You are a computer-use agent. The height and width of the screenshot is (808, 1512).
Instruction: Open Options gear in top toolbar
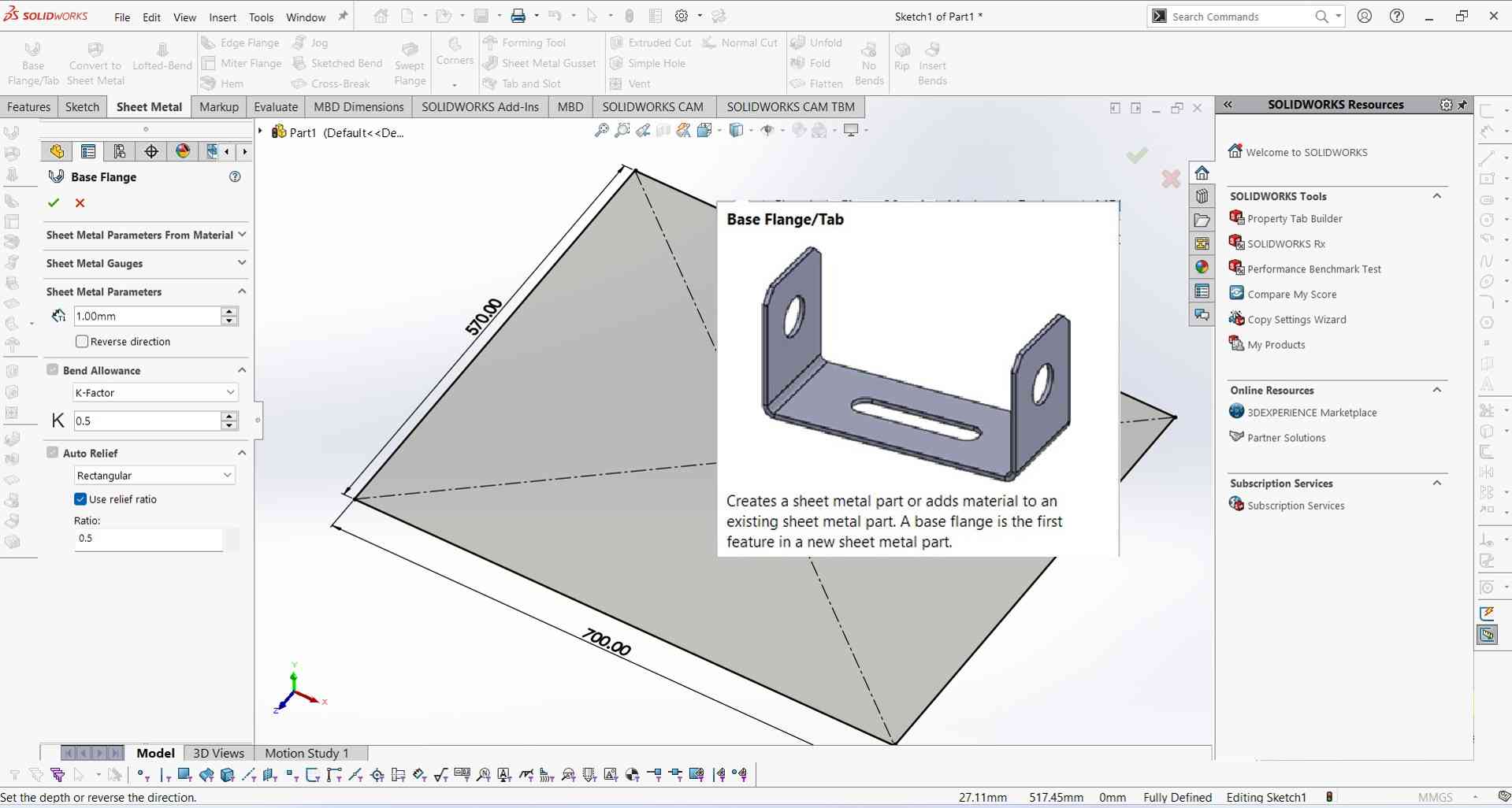click(x=682, y=16)
